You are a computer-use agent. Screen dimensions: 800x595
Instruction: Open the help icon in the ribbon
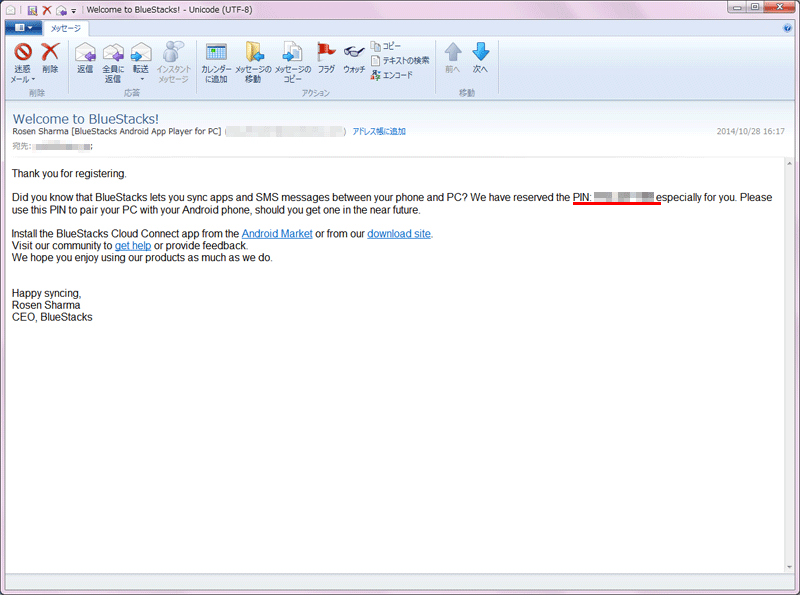tap(787, 28)
